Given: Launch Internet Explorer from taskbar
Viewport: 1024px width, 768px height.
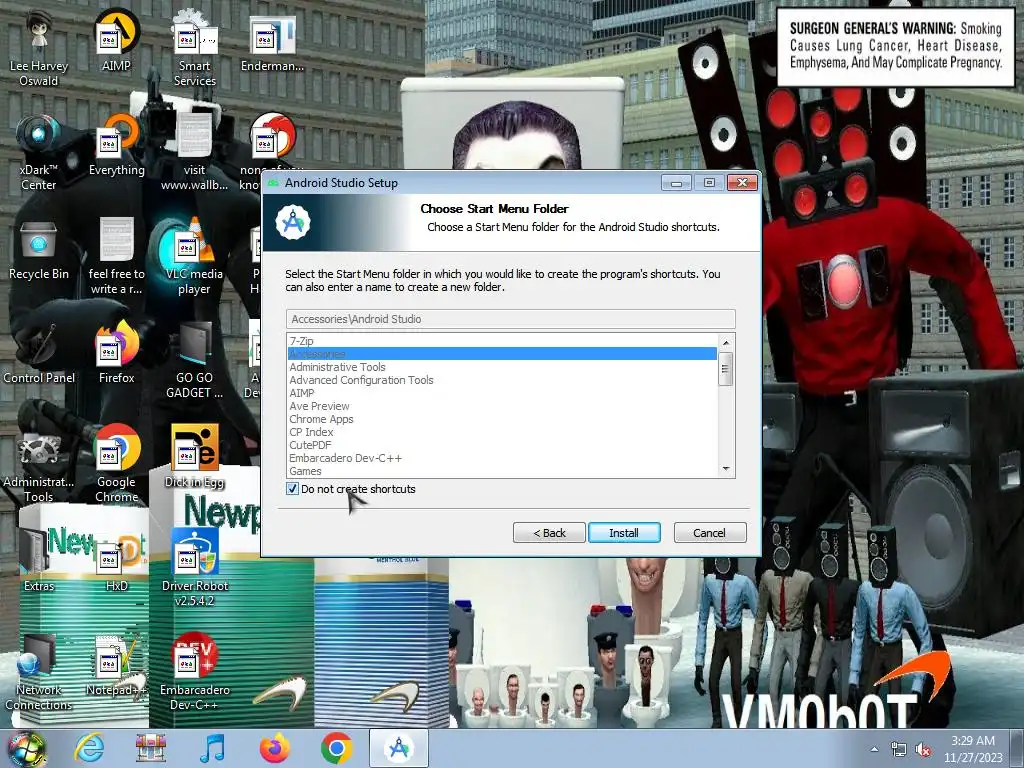Looking at the screenshot, I should tap(89, 748).
